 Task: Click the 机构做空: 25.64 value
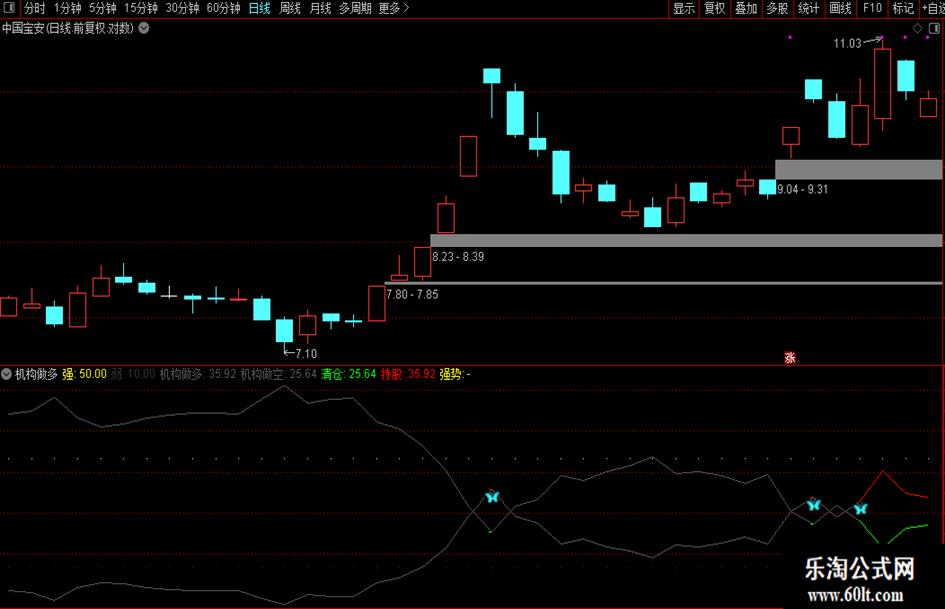coord(278,374)
